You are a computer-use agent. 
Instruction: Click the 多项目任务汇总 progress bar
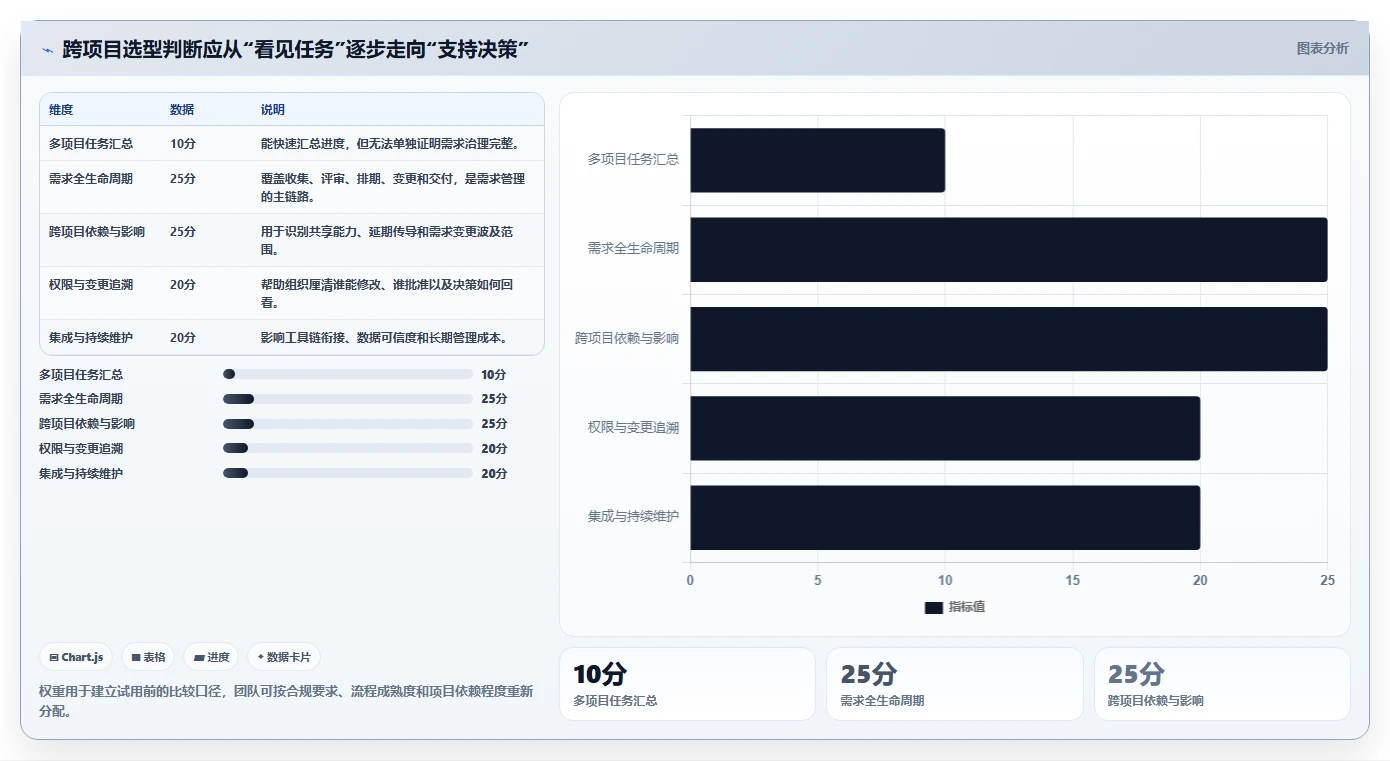[348, 374]
